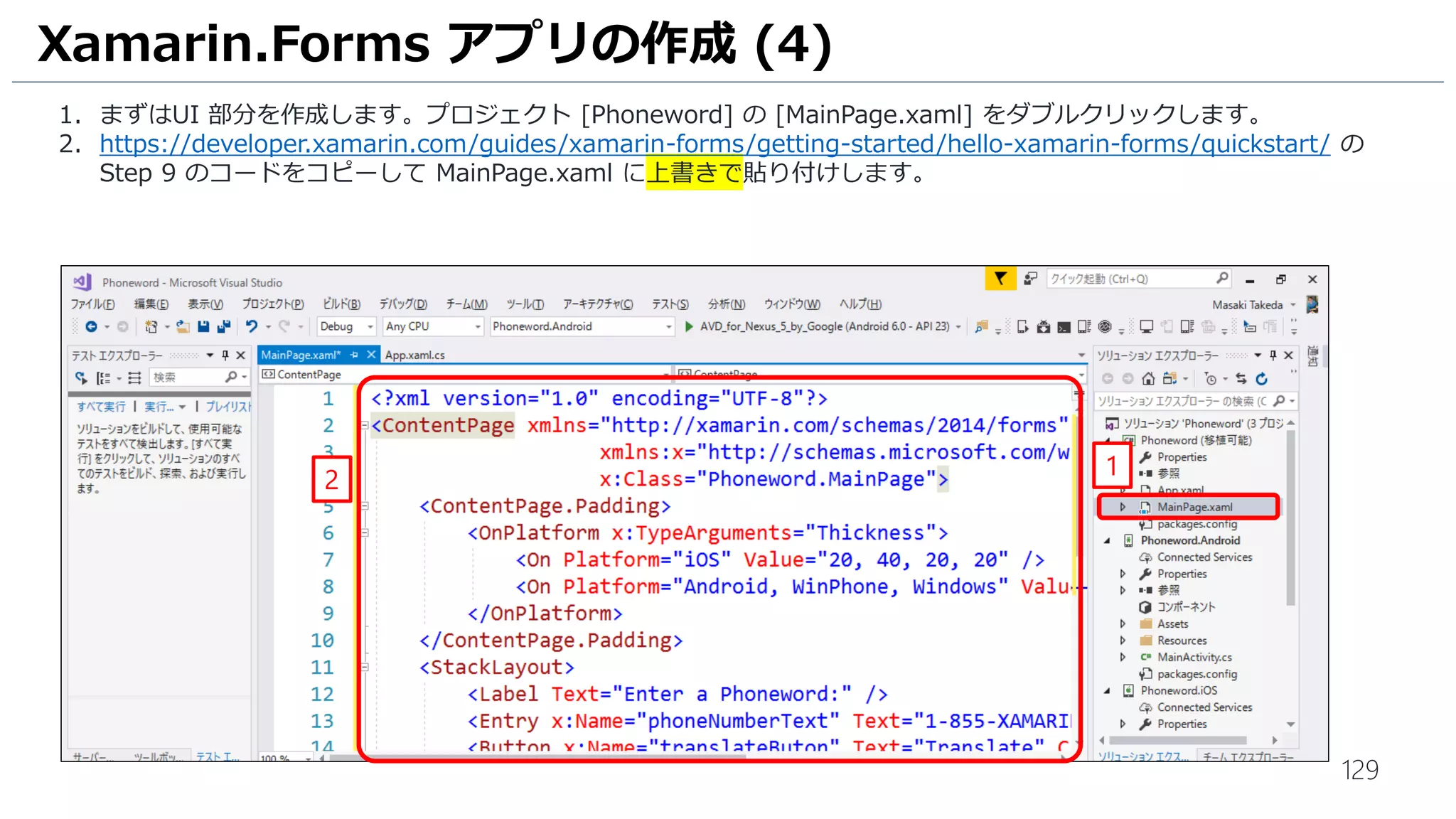The image size is (1456, 819).
Task: Click the 実行... link in Test Explorer
Action: pyautogui.click(x=159, y=407)
